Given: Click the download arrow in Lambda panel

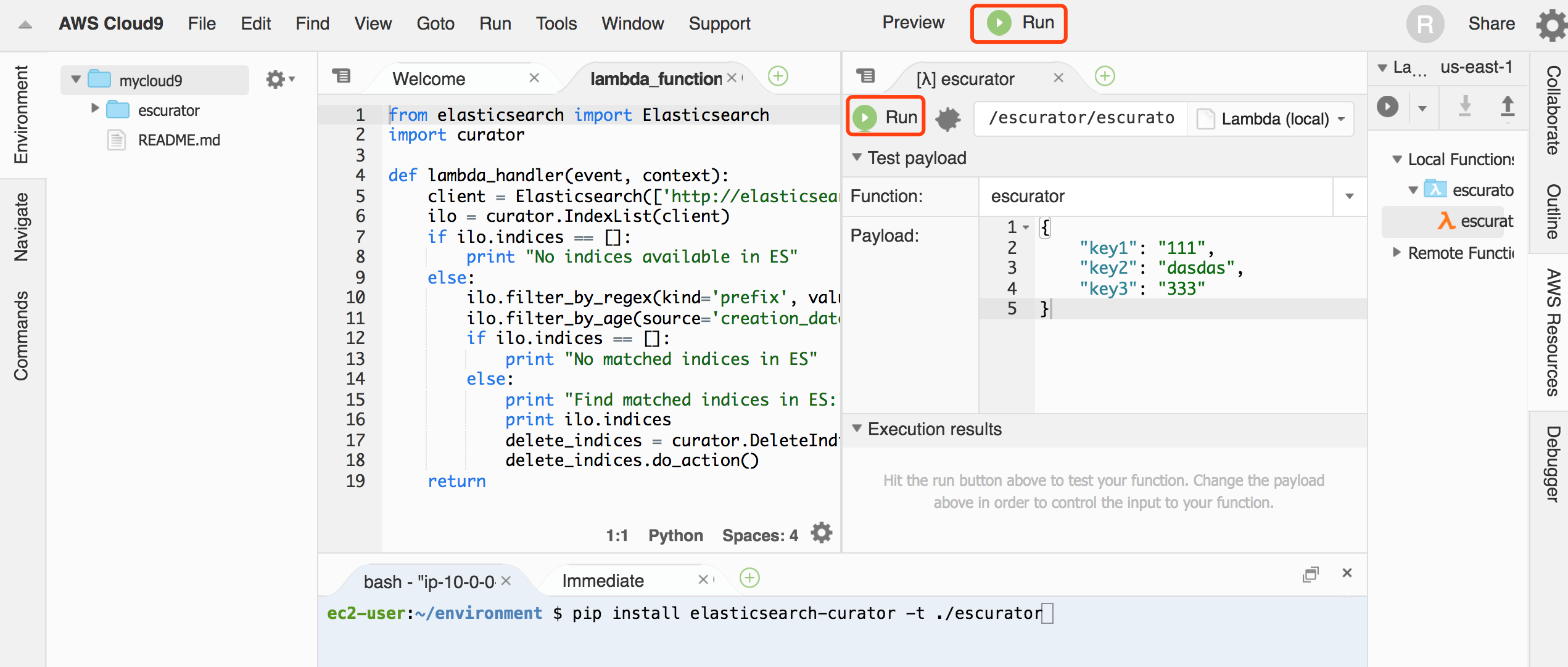Looking at the screenshot, I should coord(1464,107).
